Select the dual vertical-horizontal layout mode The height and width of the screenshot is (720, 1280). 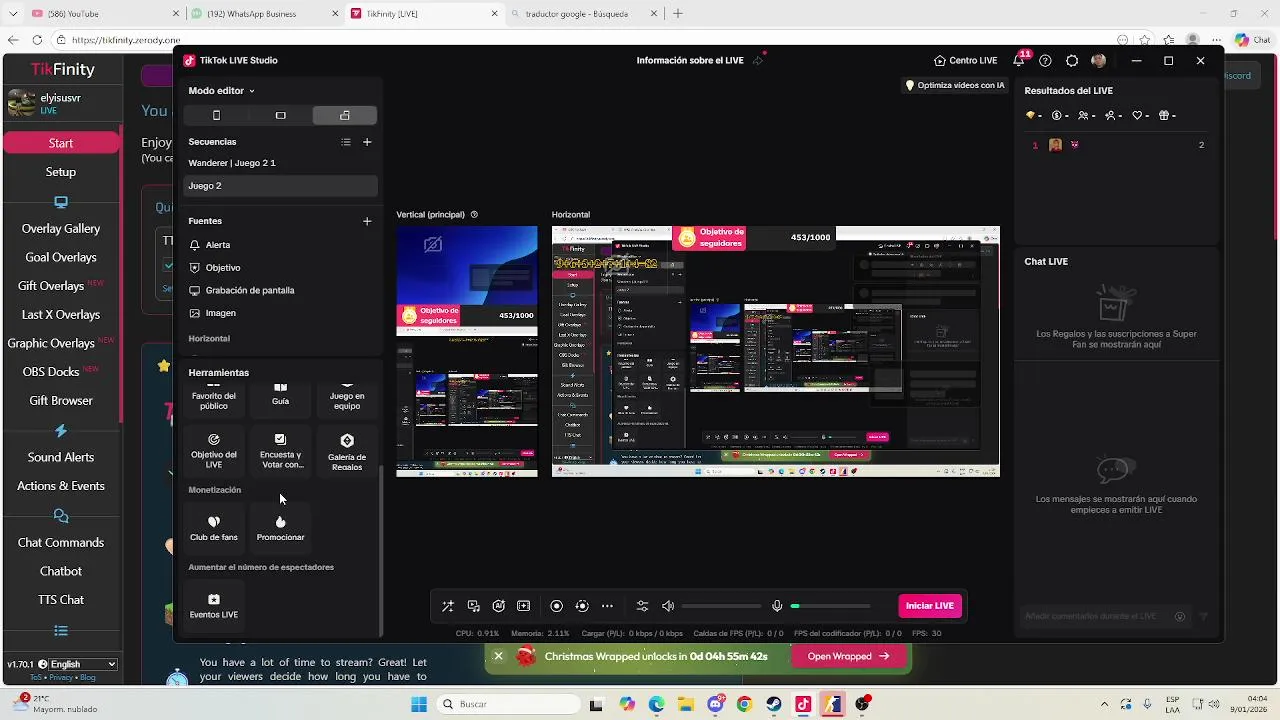(344, 115)
